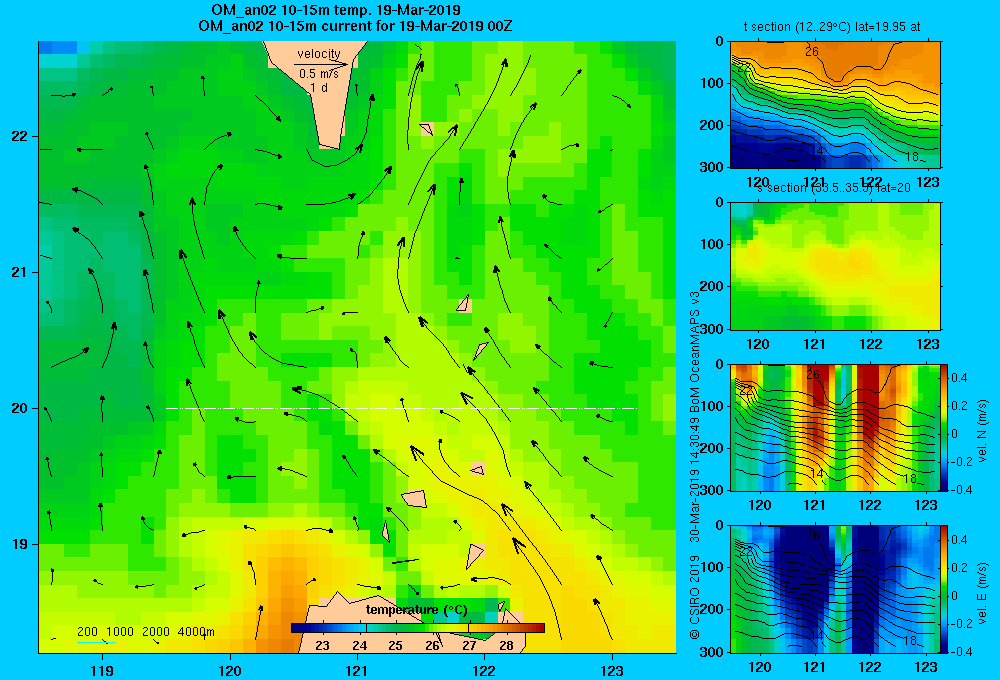Click longitude label 122 below main map

pyautogui.click(x=484, y=670)
